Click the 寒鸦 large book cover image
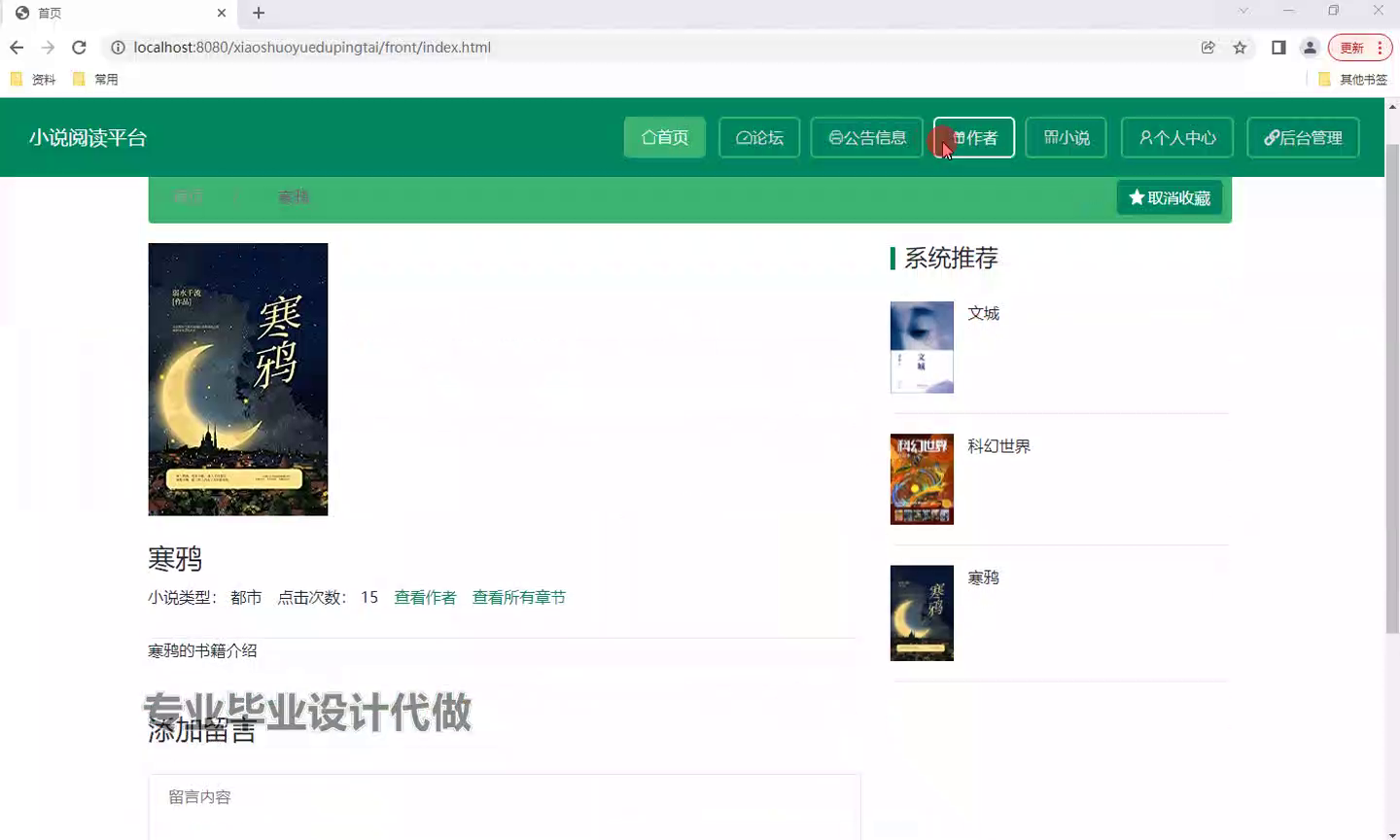Screen dimensions: 1400x840 (238, 379)
